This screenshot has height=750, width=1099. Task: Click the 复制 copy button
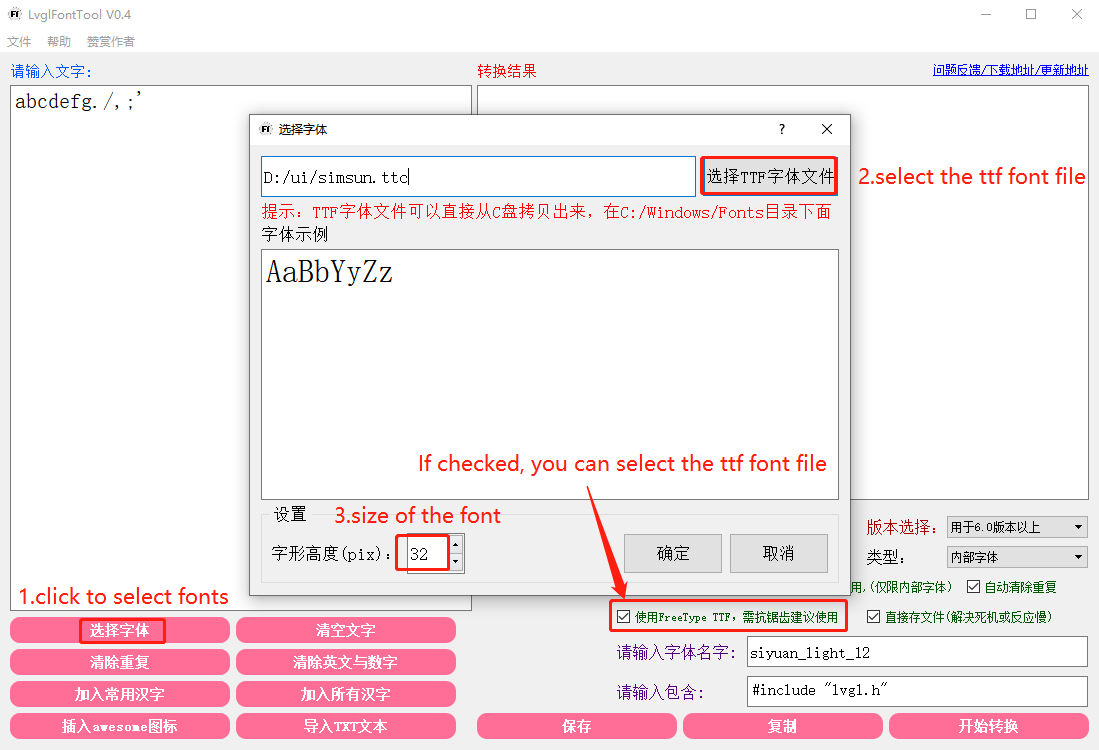[x=782, y=726]
